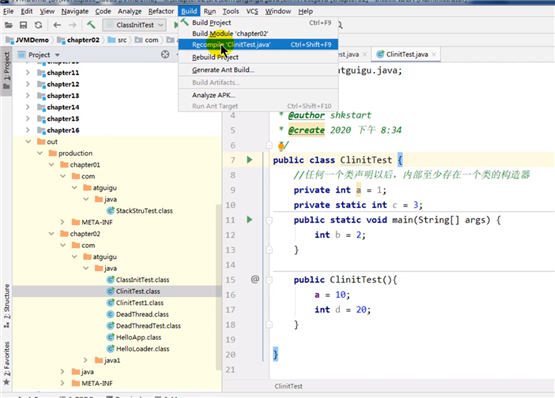
Task: Click the @ gutter icon on line 15
Action: [255, 279]
